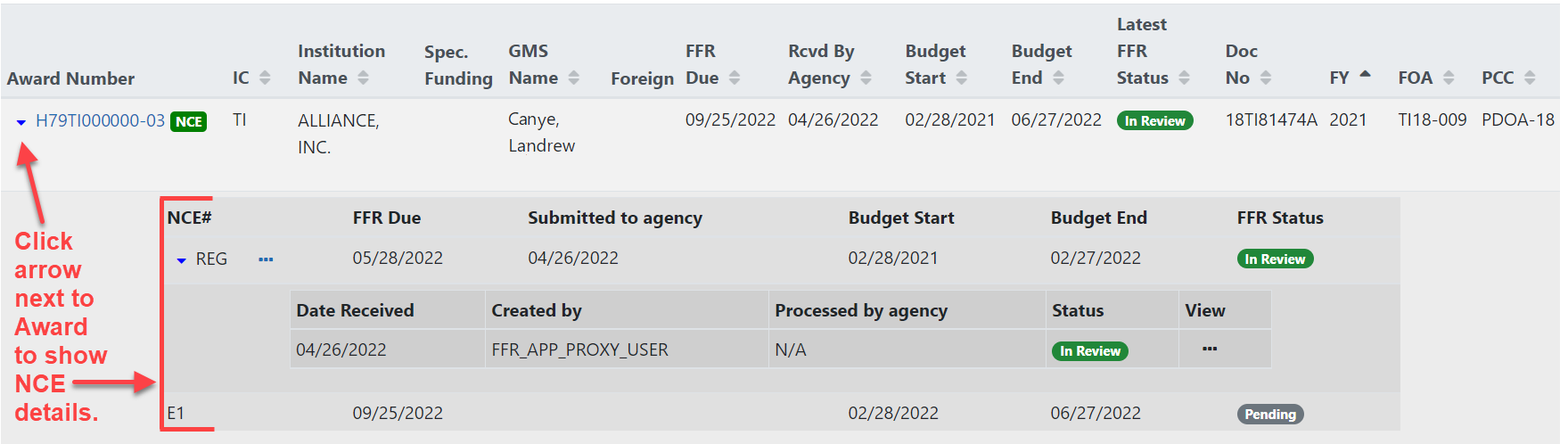Collapse the REG NCE row
Viewport: 1568px width, 444px height.
[x=181, y=260]
